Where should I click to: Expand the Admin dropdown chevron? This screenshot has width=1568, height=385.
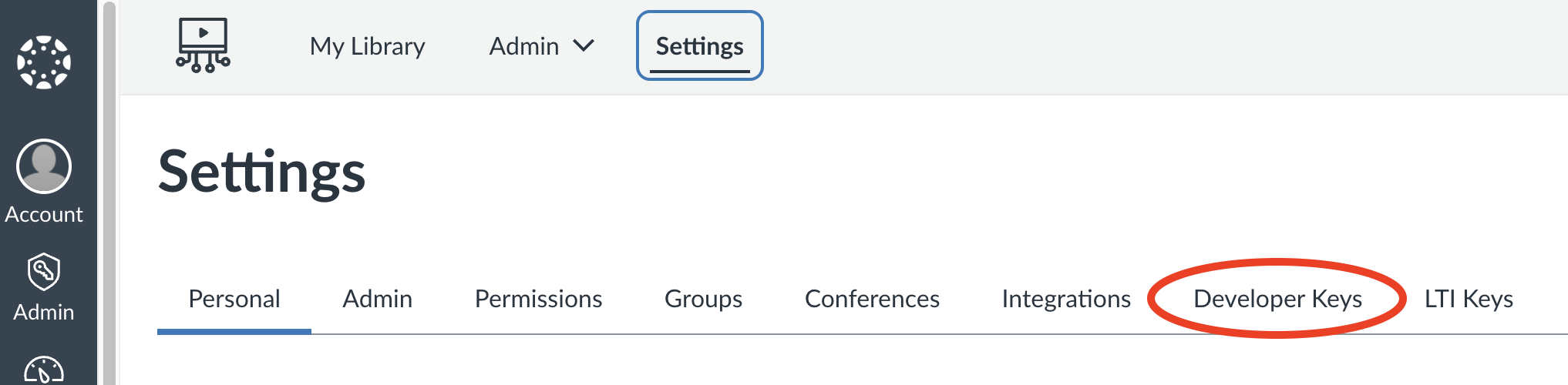pyautogui.click(x=584, y=46)
